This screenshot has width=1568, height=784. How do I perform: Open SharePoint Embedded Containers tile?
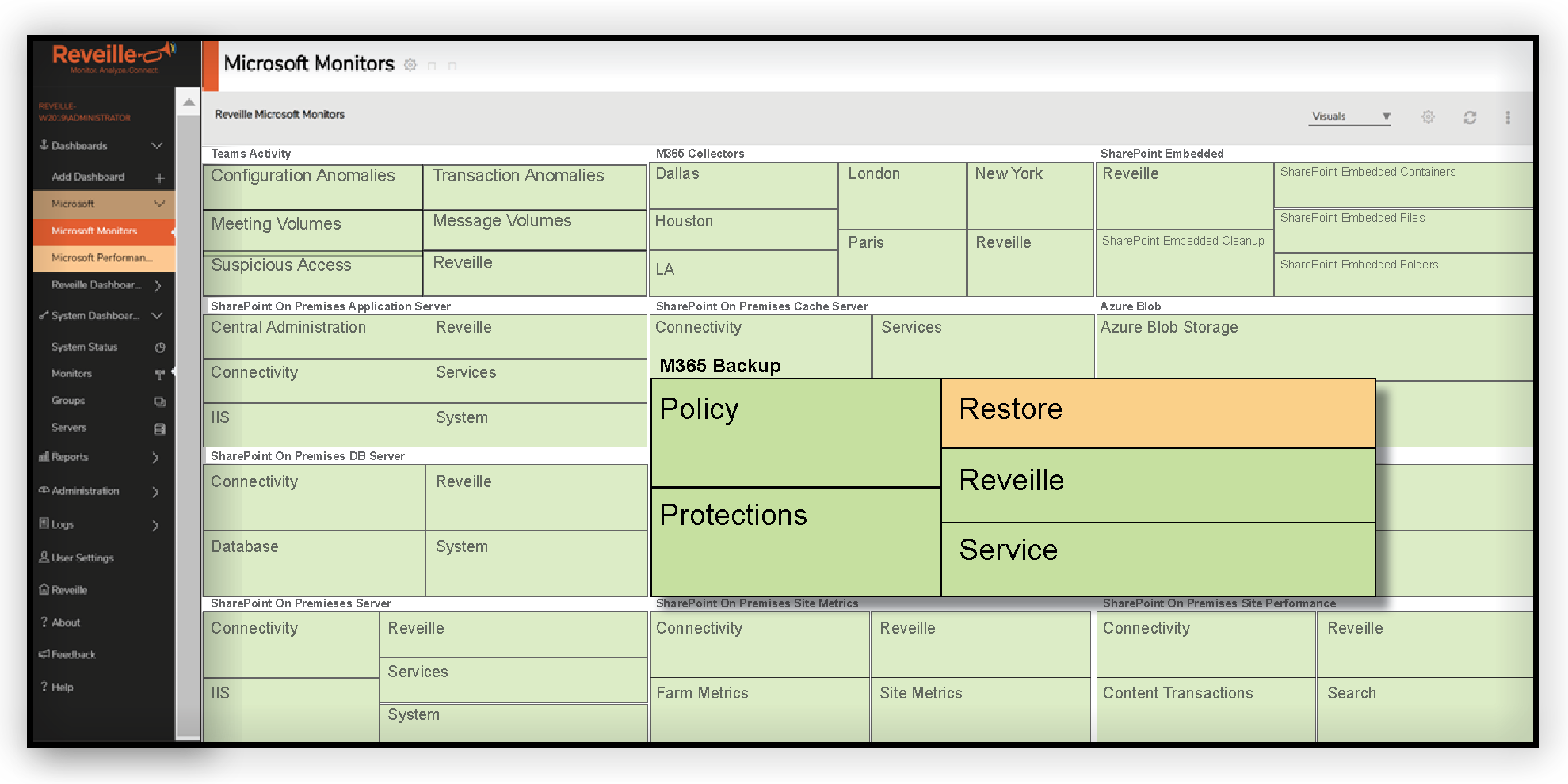pos(1403,185)
